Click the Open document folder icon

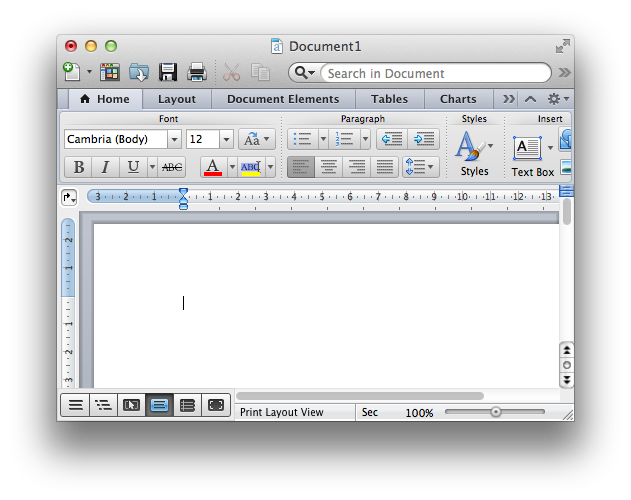click(x=139, y=72)
